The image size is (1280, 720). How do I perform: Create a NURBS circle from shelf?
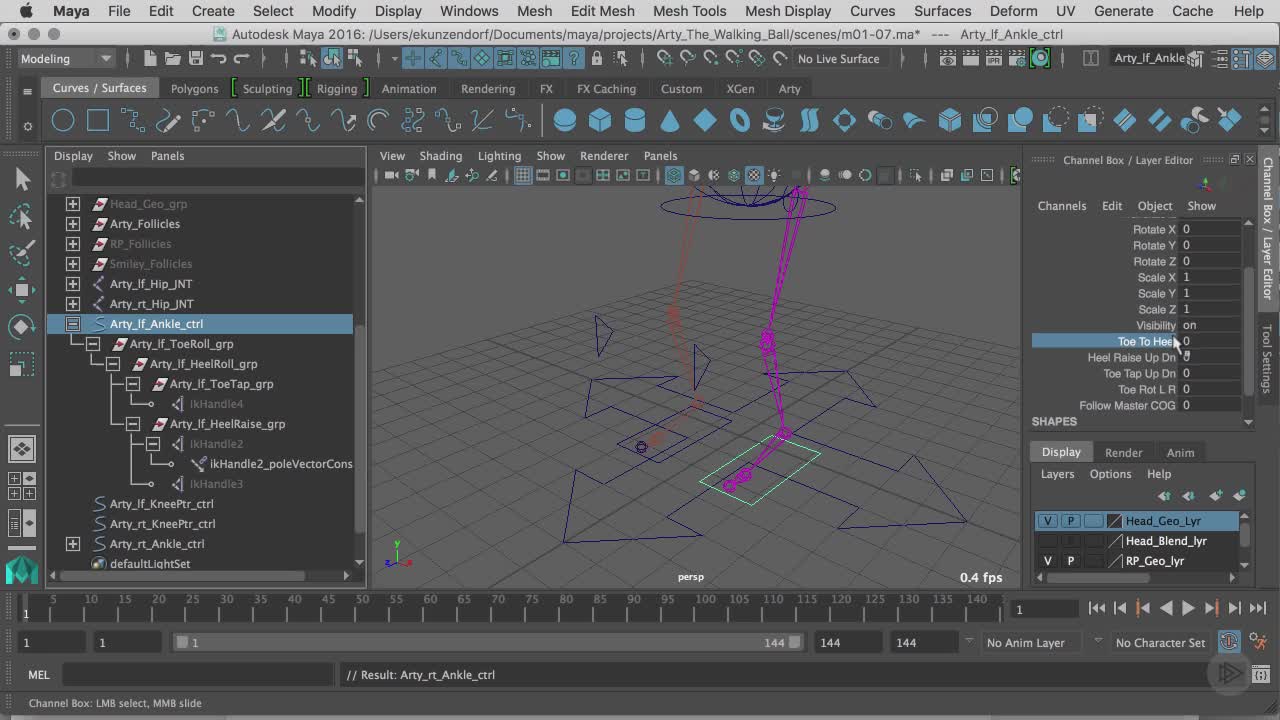point(63,121)
